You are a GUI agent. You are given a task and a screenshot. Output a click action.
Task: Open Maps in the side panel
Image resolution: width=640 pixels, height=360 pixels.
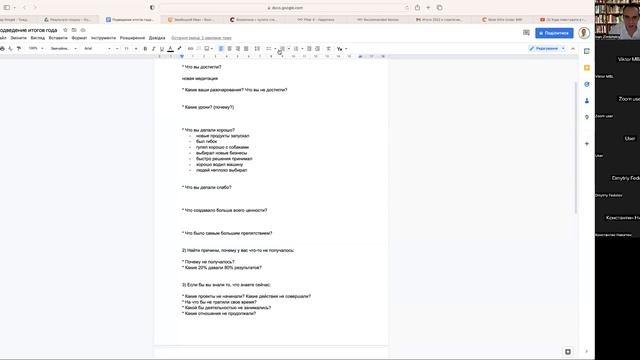click(587, 117)
